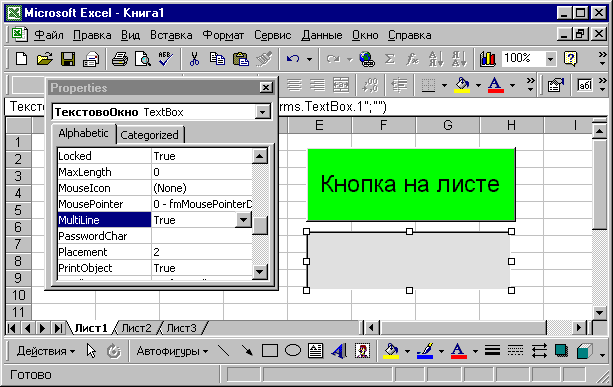The image size is (613, 387).
Task: Open the Line Style icon
Action: 493,351
